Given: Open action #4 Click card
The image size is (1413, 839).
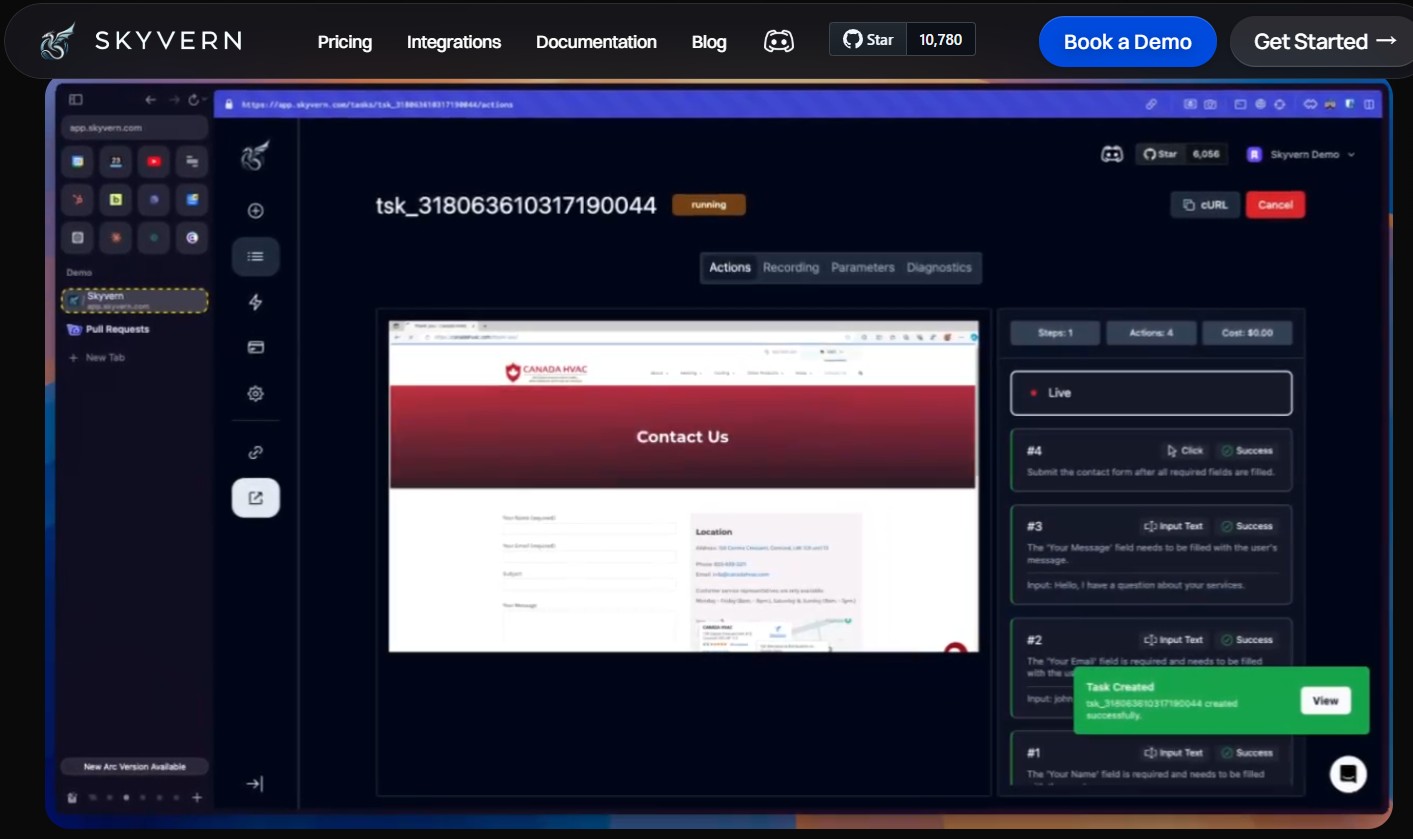Looking at the screenshot, I should click(x=1151, y=460).
